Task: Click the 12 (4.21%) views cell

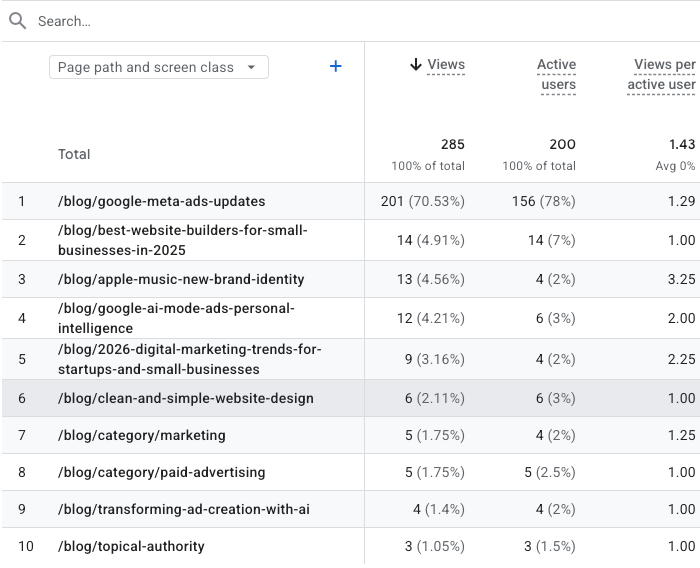Action: click(431, 318)
